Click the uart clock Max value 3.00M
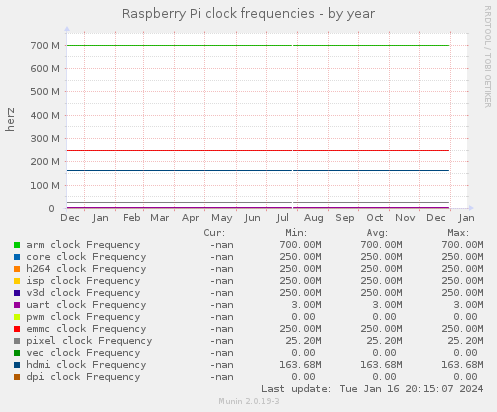 click(x=468, y=305)
